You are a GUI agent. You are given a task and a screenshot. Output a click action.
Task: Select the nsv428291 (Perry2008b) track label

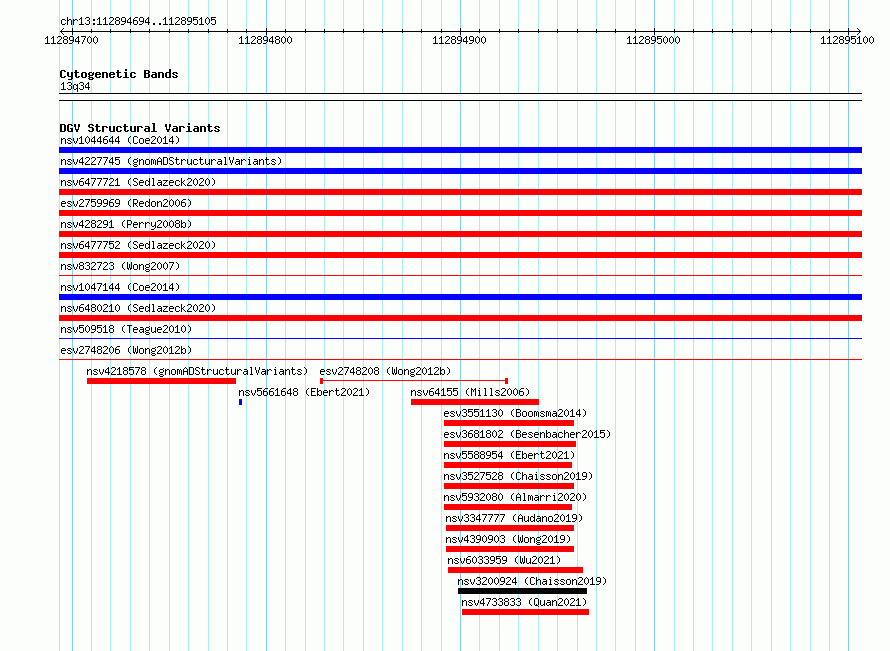[x=126, y=224]
